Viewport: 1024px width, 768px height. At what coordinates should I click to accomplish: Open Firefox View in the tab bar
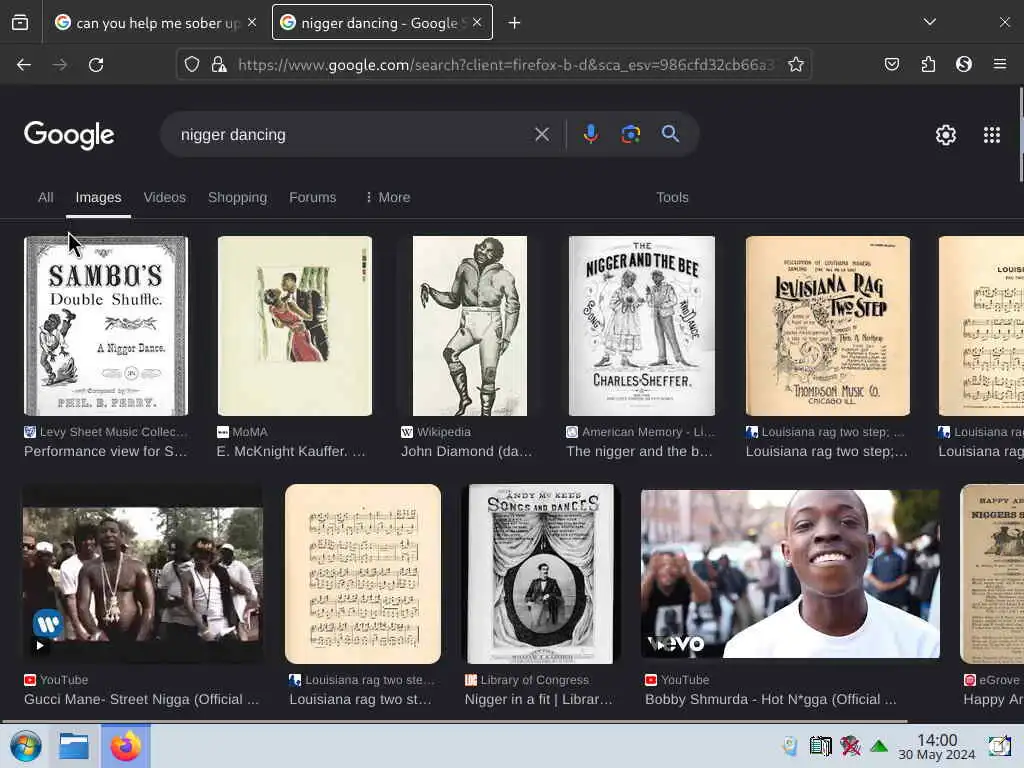tap(20, 23)
